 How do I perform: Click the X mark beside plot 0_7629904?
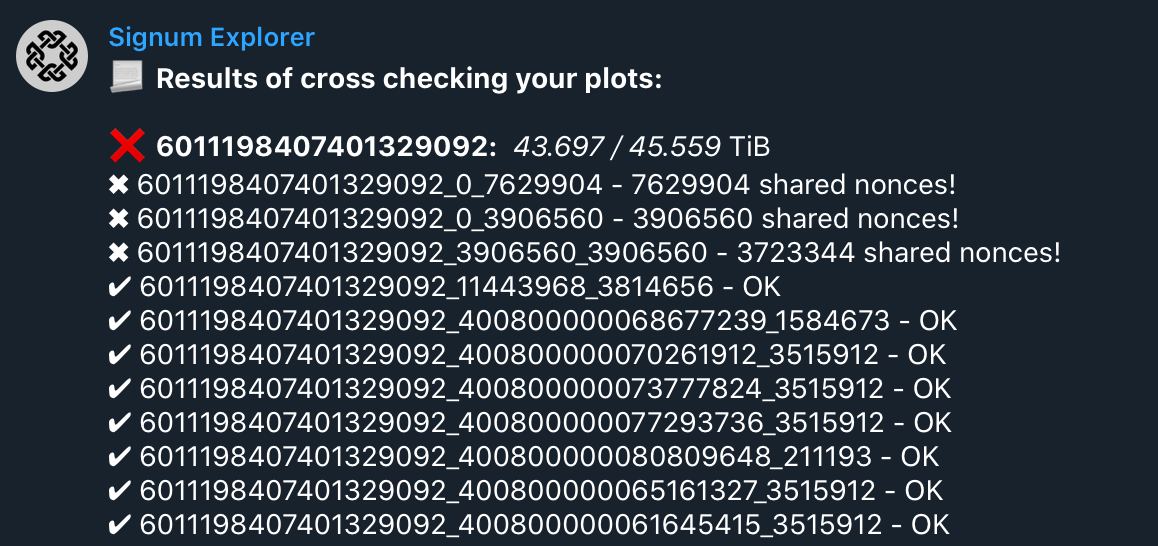(118, 185)
